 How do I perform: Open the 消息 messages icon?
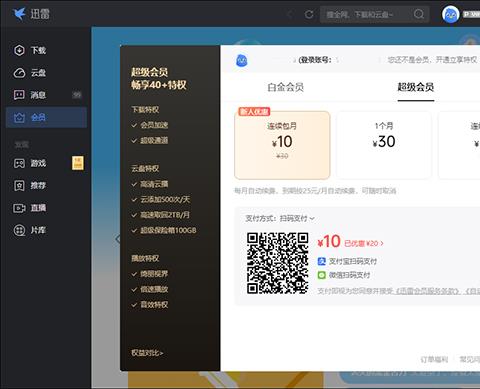click(x=19, y=95)
